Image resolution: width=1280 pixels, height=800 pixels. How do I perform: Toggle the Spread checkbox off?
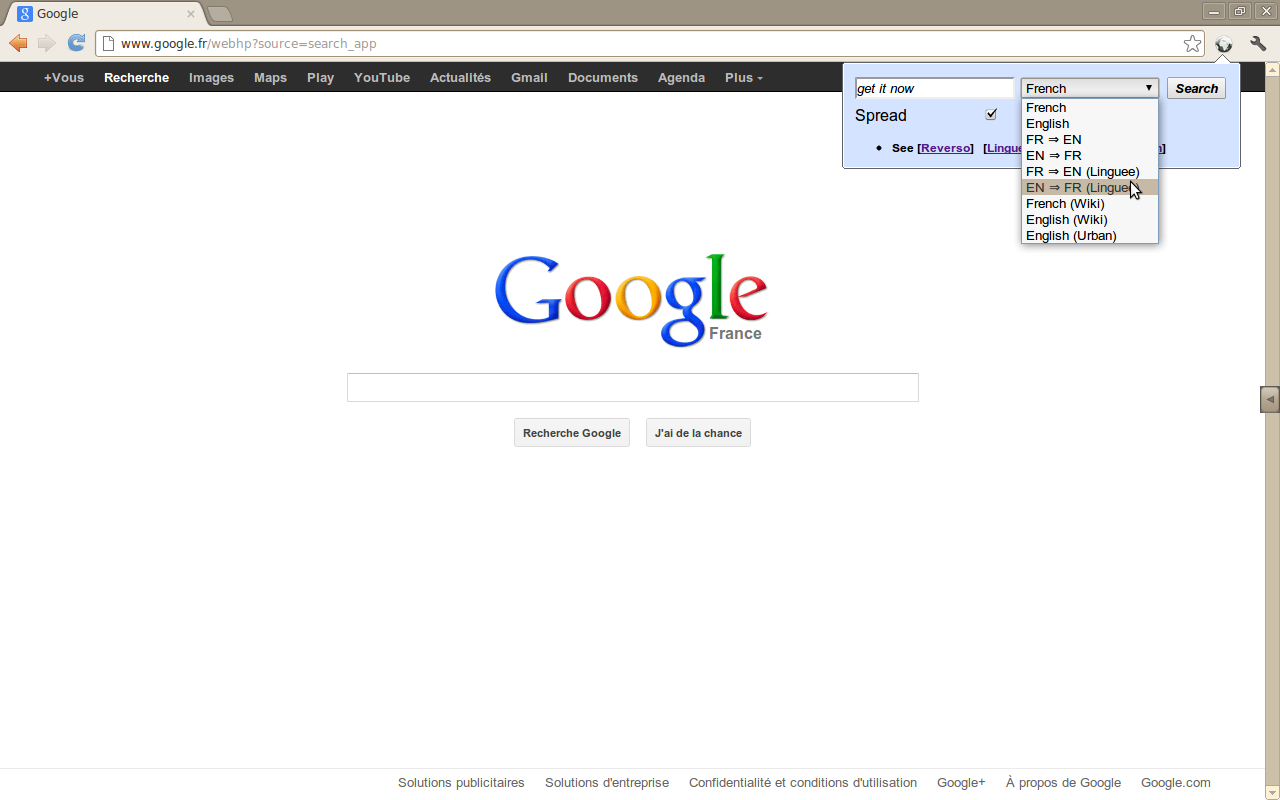coord(991,114)
